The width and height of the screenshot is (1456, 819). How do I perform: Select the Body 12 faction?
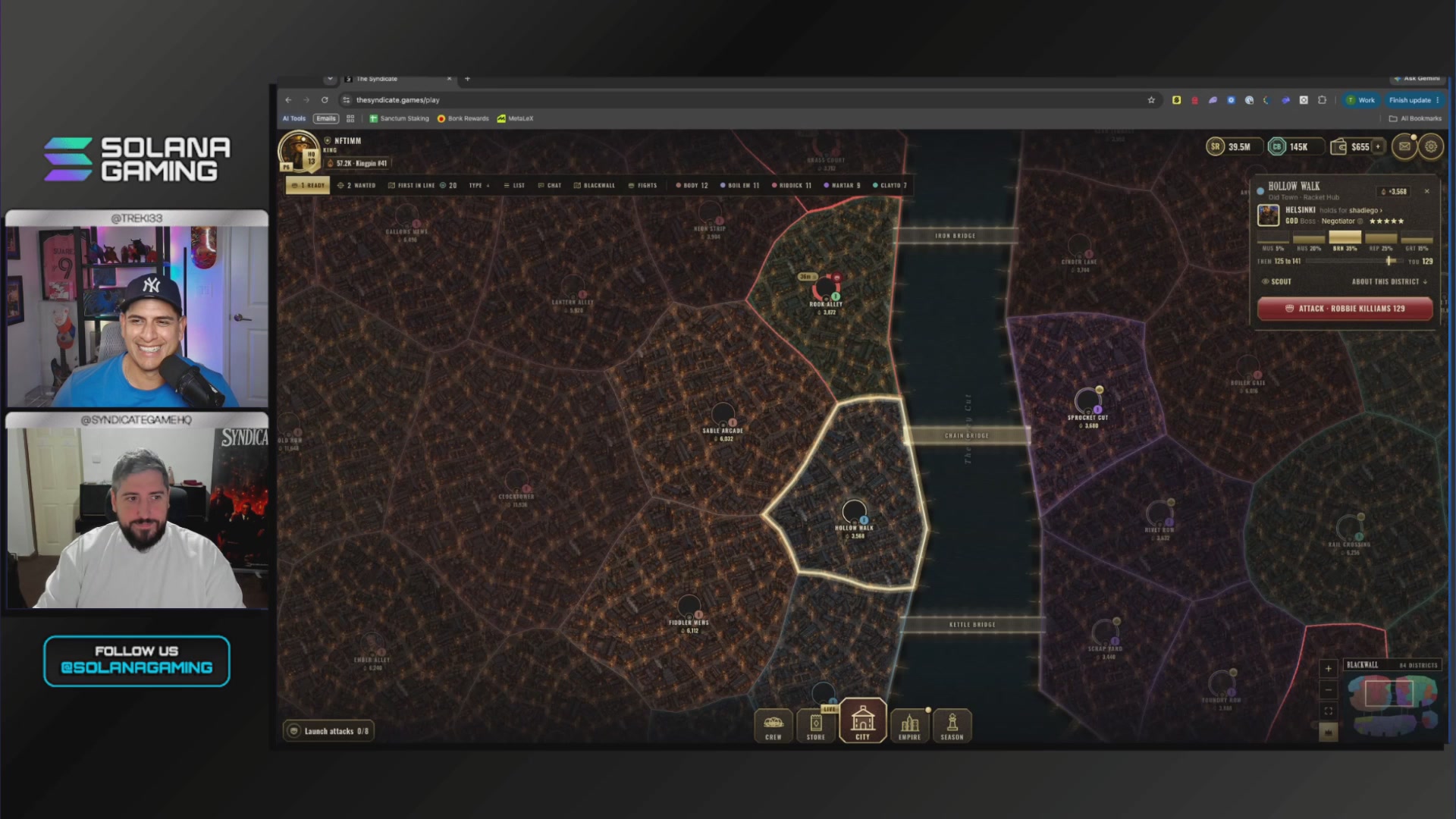(x=692, y=185)
